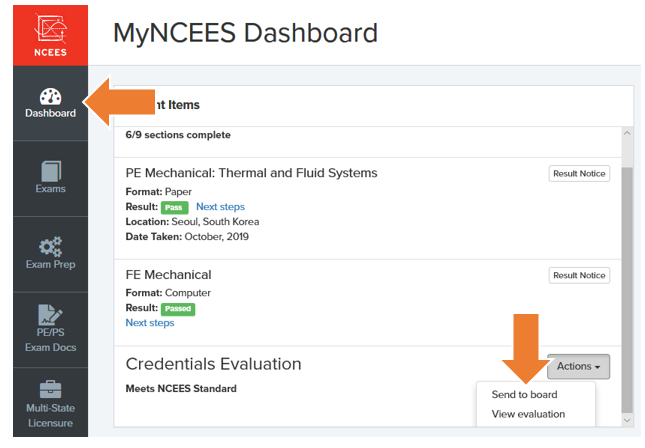The height and width of the screenshot is (448, 645).
Task: Follow Next steps link under FE Mechanical
Action: coord(150,323)
